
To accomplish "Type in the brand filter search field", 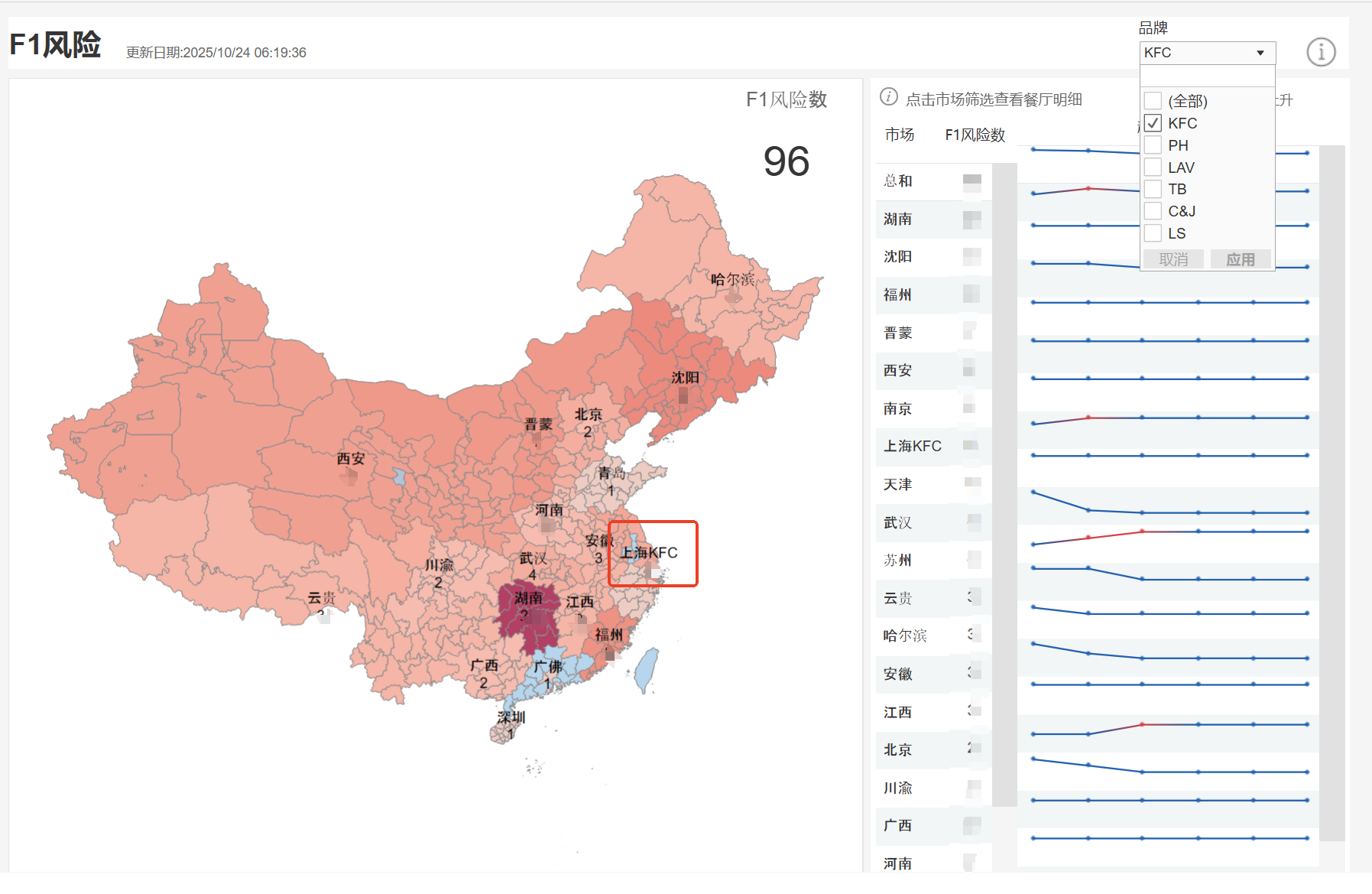I will click(x=1207, y=76).
